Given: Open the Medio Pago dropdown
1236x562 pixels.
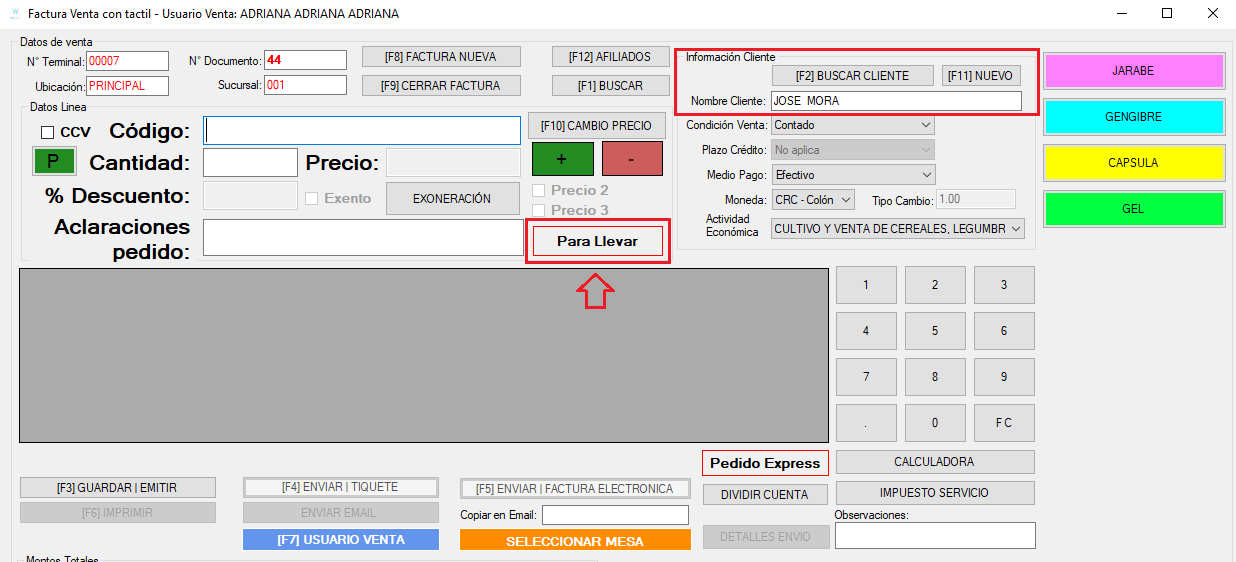Looking at the screenshot, I should [852, 175].
